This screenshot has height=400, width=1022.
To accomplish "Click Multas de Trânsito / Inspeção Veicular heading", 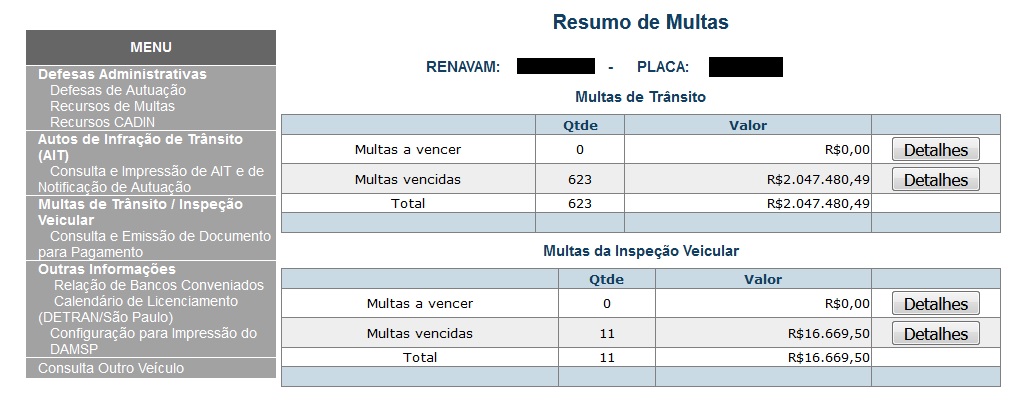I will pos(140,211).
